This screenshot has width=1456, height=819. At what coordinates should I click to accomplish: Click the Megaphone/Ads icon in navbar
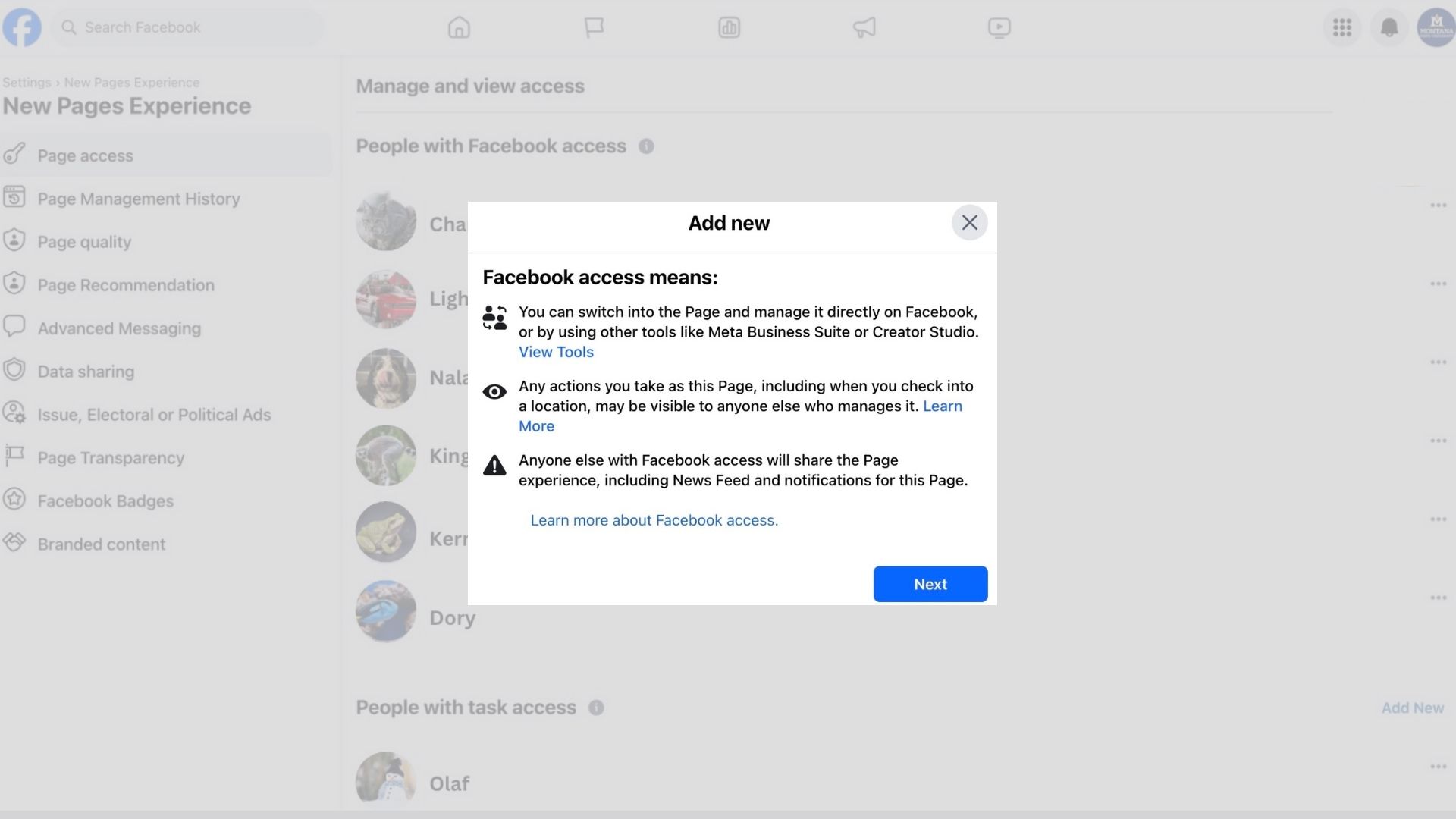click(864, 27)
